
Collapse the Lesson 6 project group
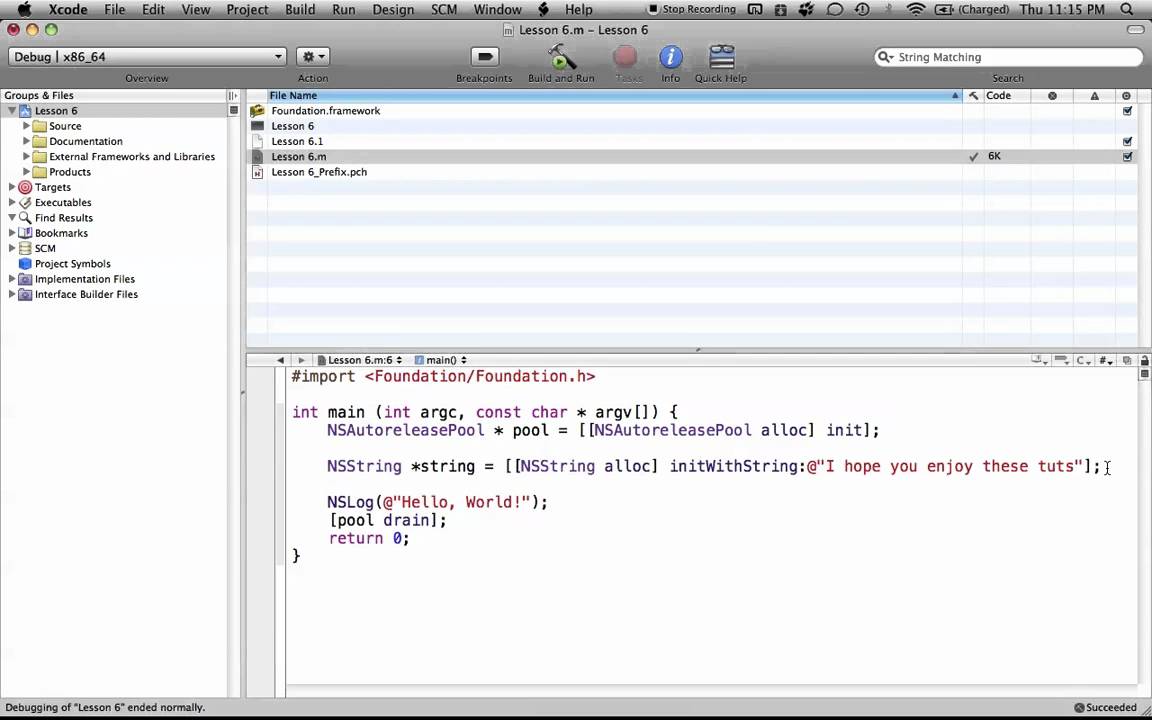[12, 111]
